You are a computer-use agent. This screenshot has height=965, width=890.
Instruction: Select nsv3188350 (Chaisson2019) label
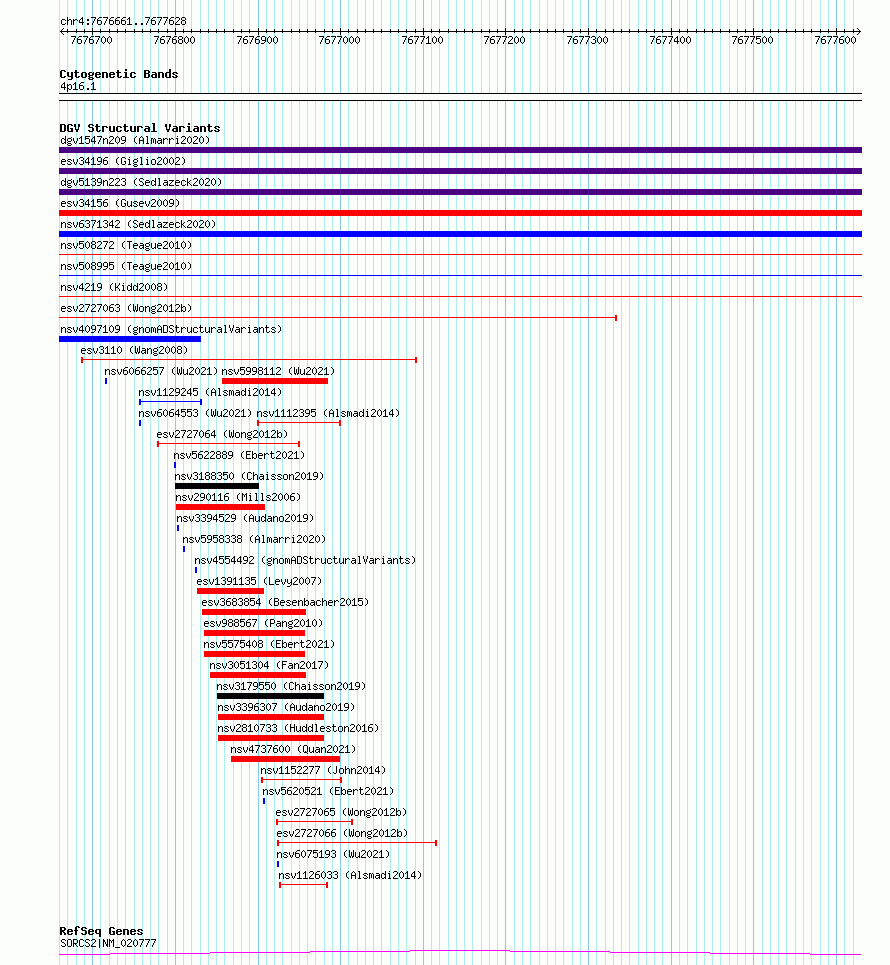click(x=249, y=476)
